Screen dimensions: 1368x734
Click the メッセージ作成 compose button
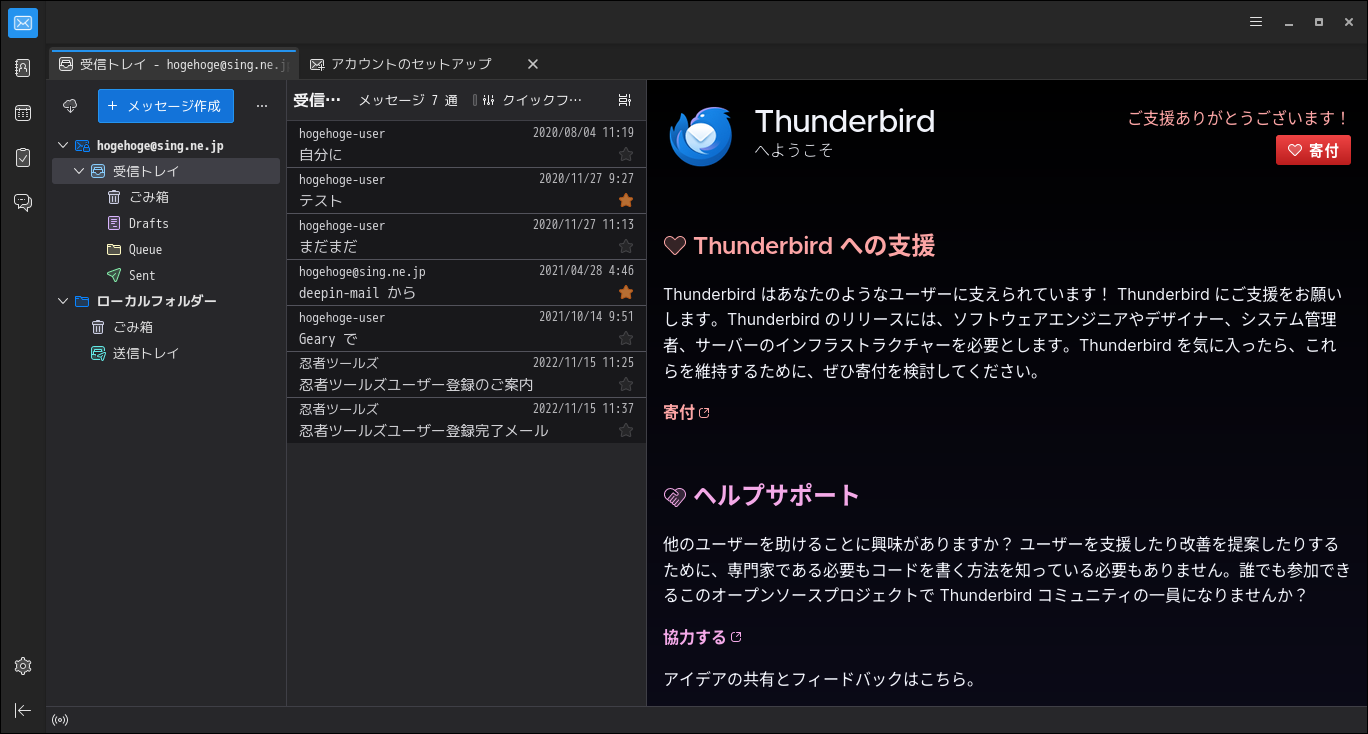(x=166, y=105)
